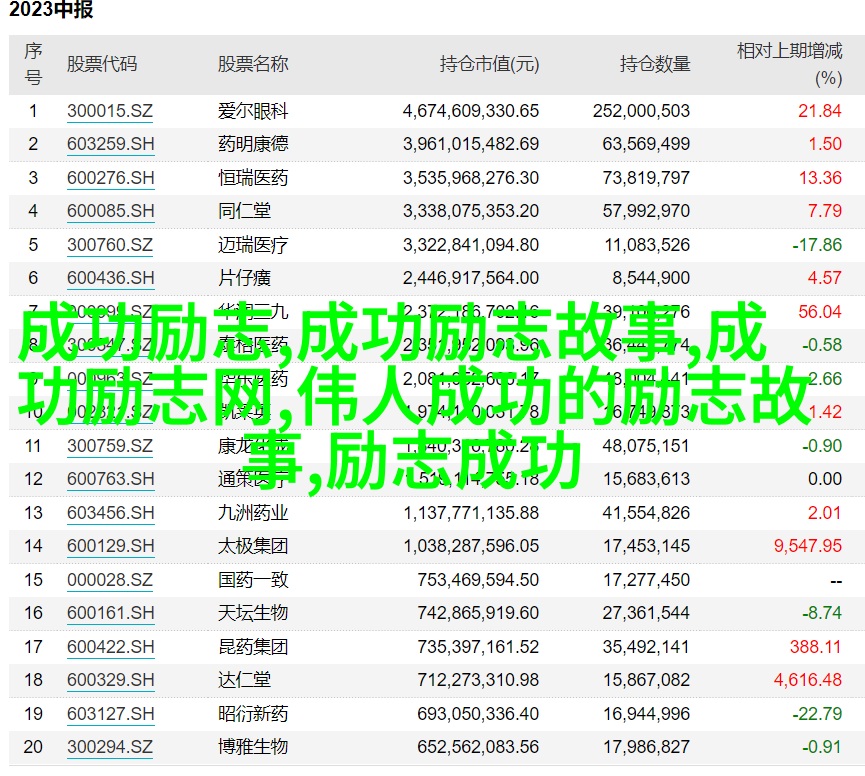Click market value 1,038,287,596.05
This screenshot has width=865, height=776.
point(471,546)
